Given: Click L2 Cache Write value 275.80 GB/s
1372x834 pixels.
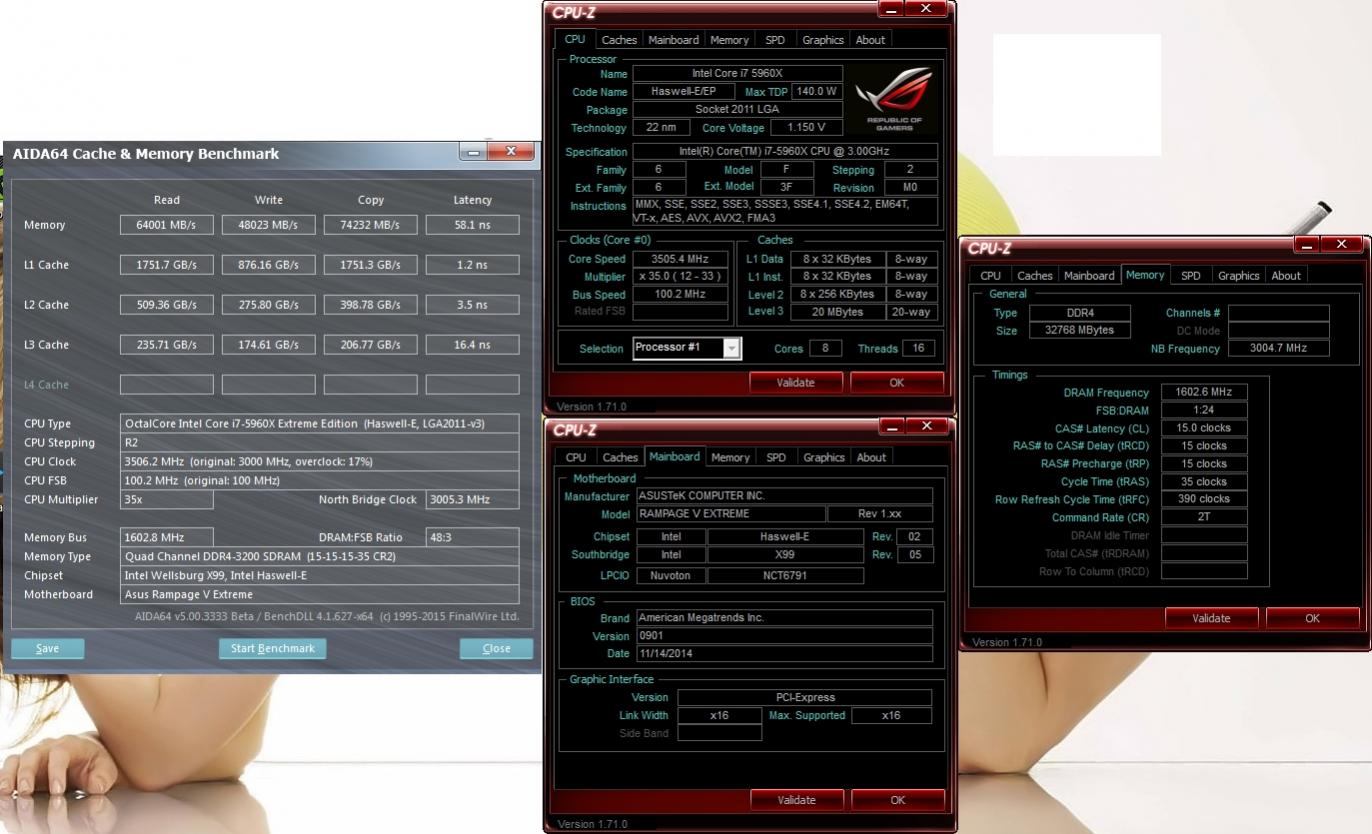Looking at the screenshot, I should pyautogui.click(x=269, y=305).
